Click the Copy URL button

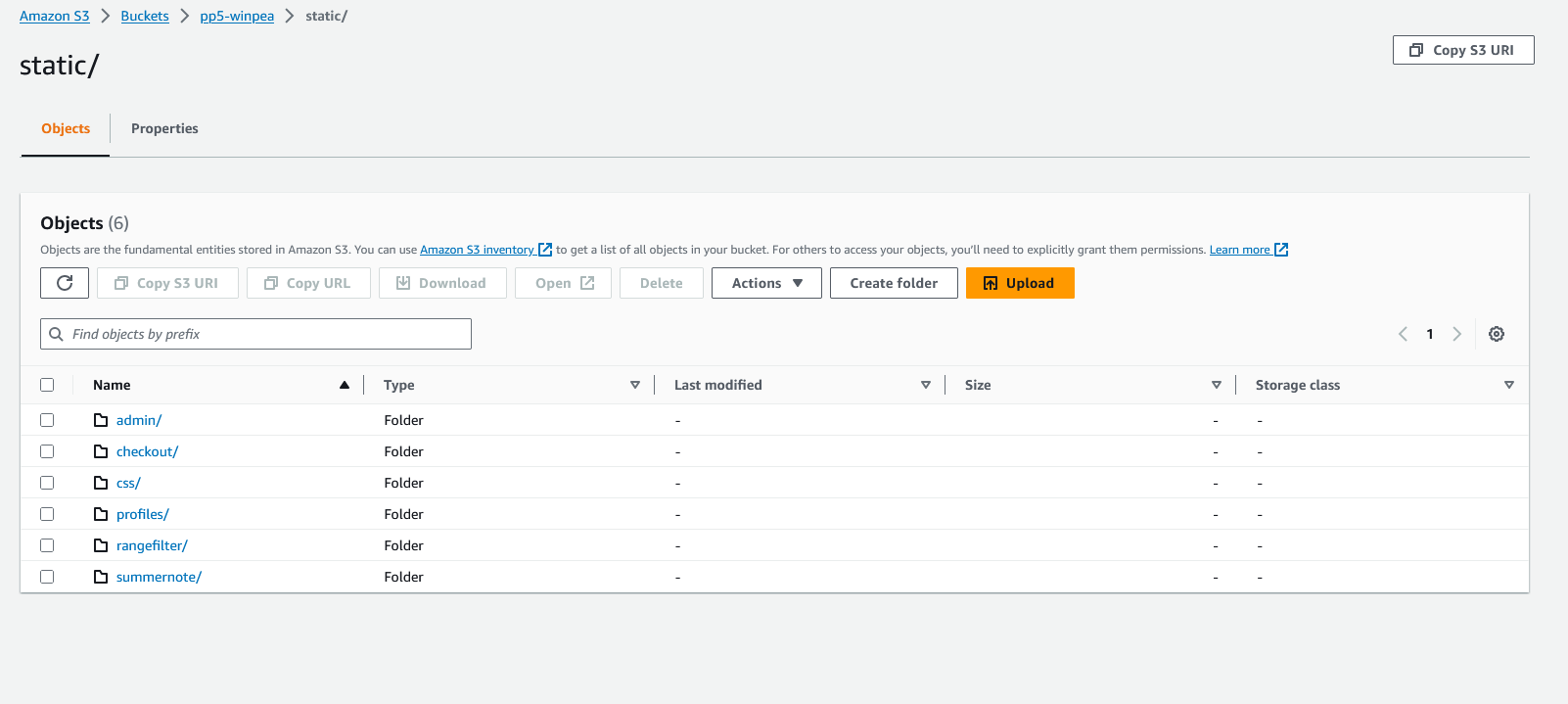(x=308, y=283)
